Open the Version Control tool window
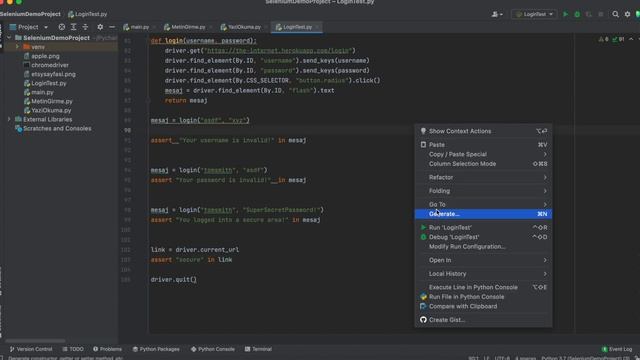 coord(31,349)
